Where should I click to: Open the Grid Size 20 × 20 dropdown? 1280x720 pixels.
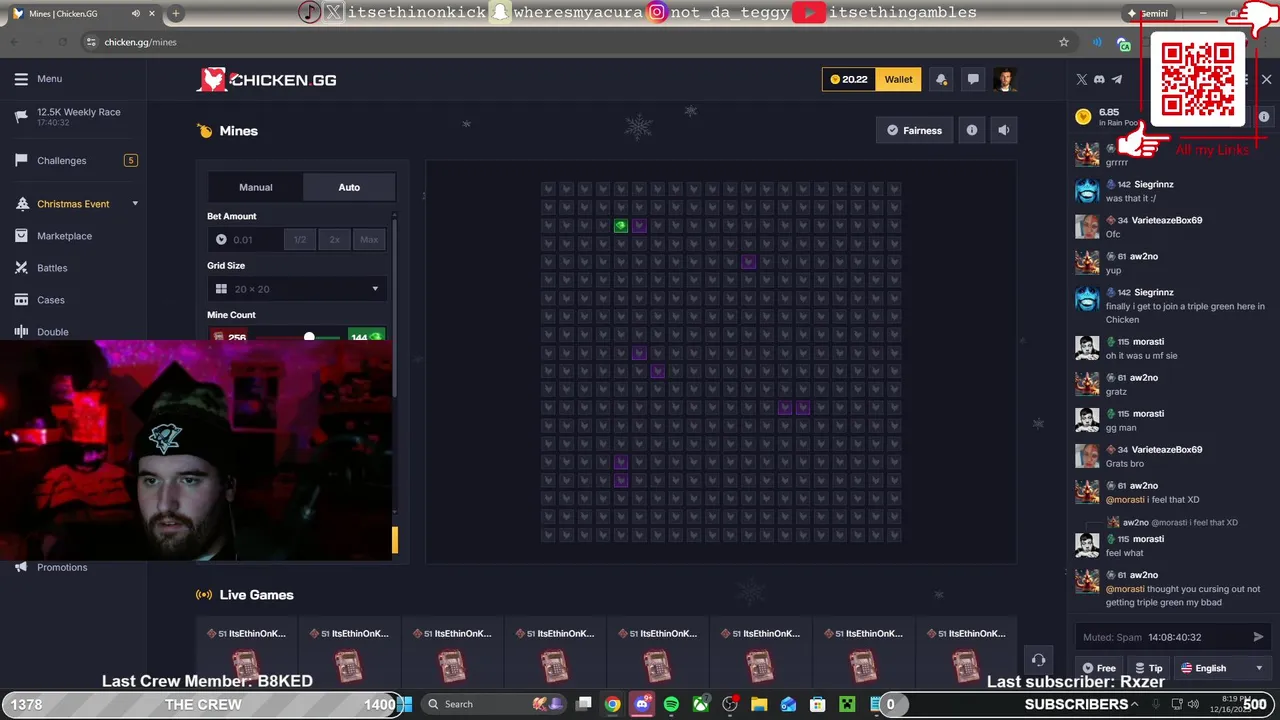pos(297,289)
